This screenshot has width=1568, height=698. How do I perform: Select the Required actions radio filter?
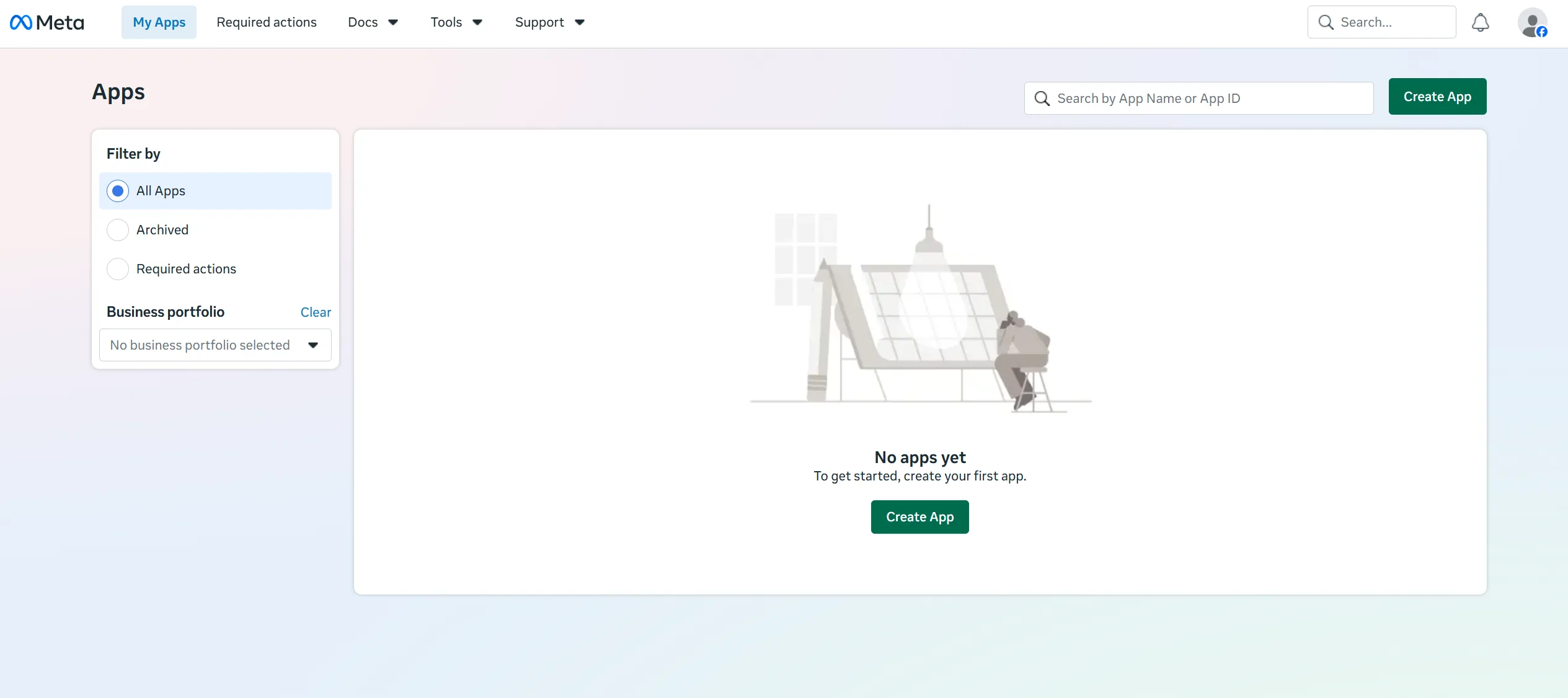click(215, 269)
